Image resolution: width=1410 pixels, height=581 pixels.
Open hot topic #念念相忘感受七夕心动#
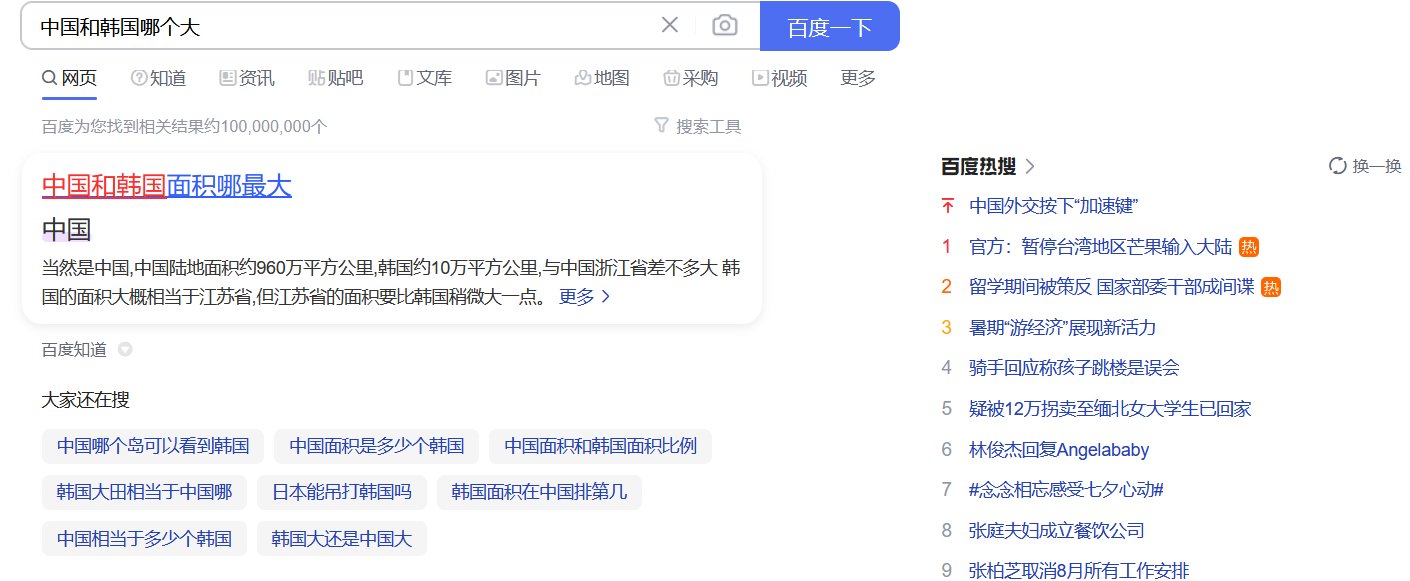(1067, 490)
